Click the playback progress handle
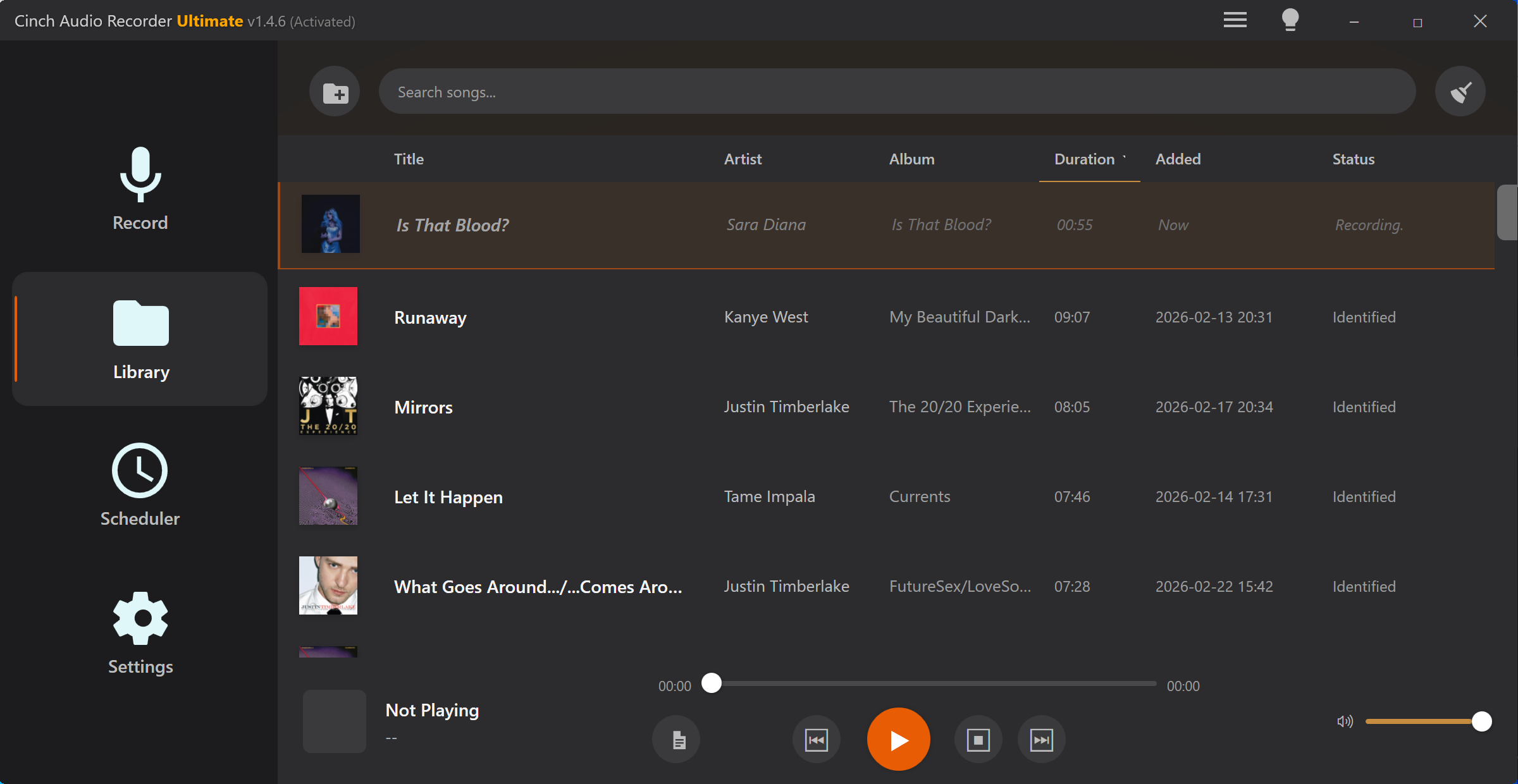This screenshot has width=1518, height=784. point(712,683)
